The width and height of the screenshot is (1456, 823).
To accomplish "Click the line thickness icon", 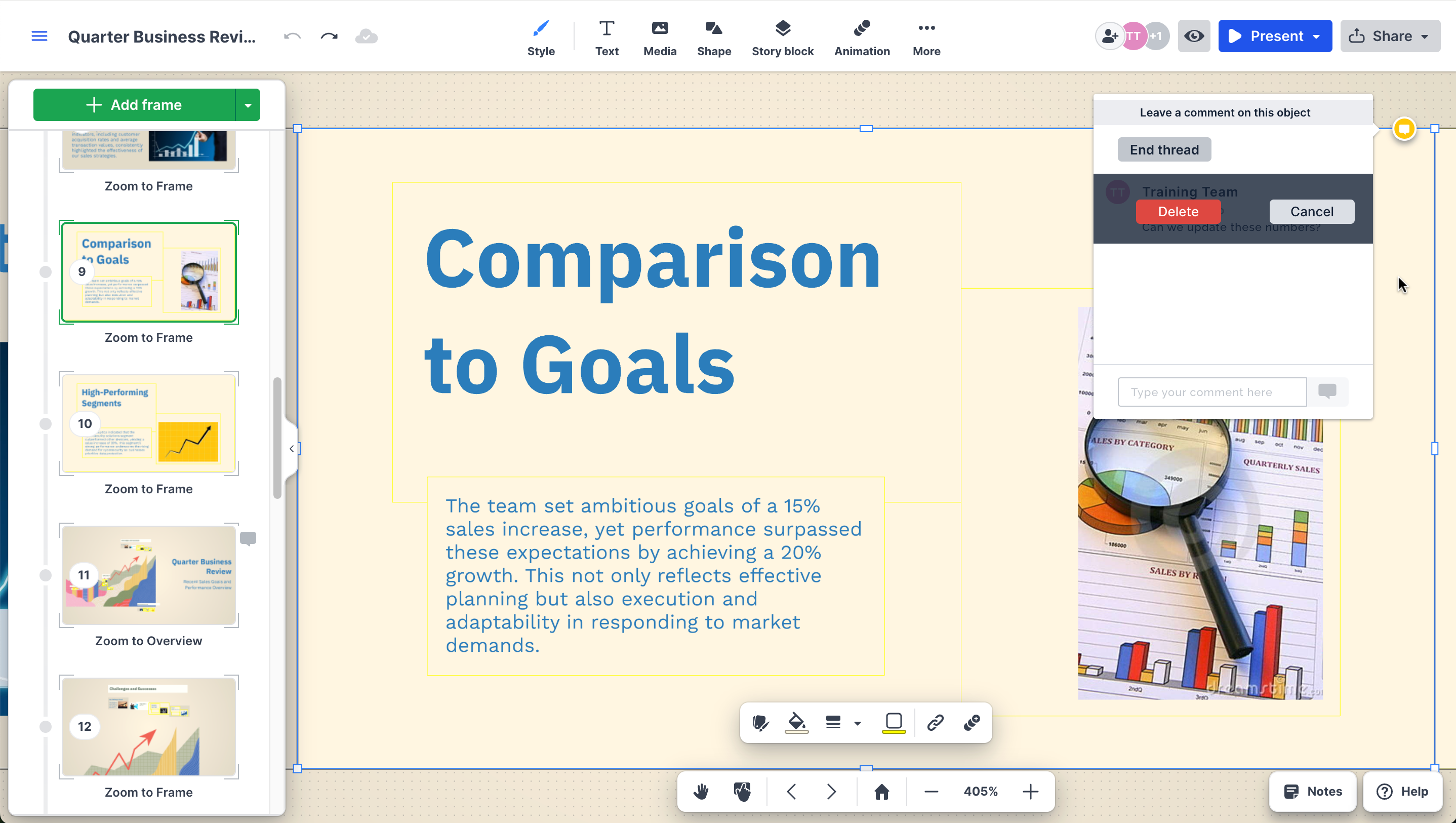I will pyautogui.click(x=833, y=722).
